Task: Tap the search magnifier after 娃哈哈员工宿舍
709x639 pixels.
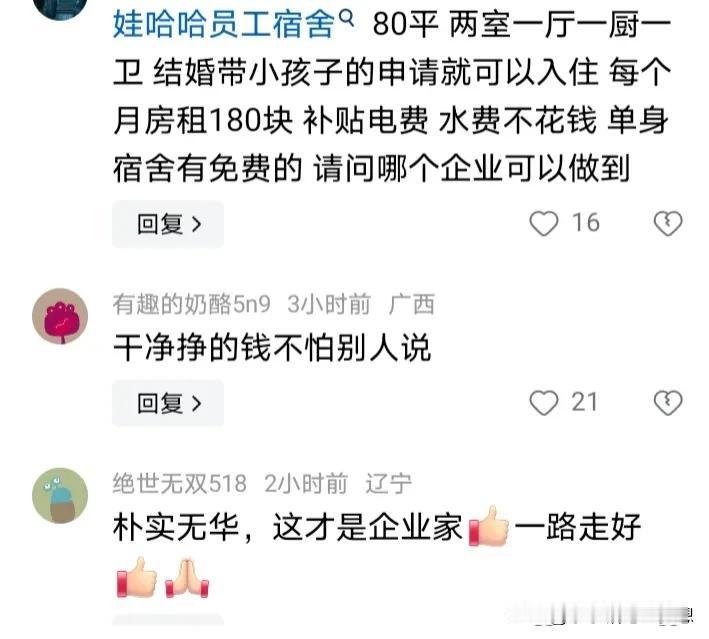Action: click(346, 18)
